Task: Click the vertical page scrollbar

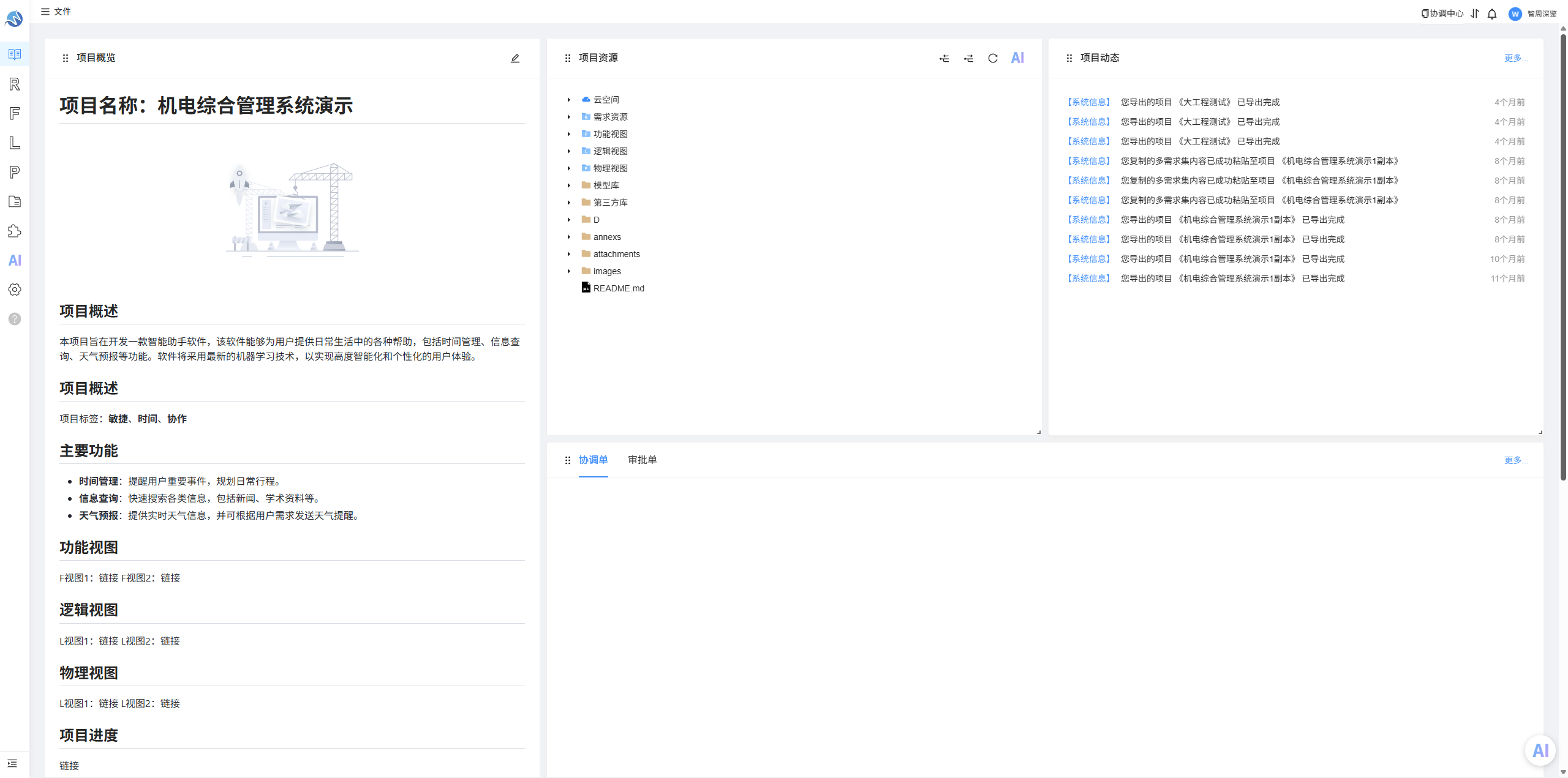Action: tap(1563, 257)
